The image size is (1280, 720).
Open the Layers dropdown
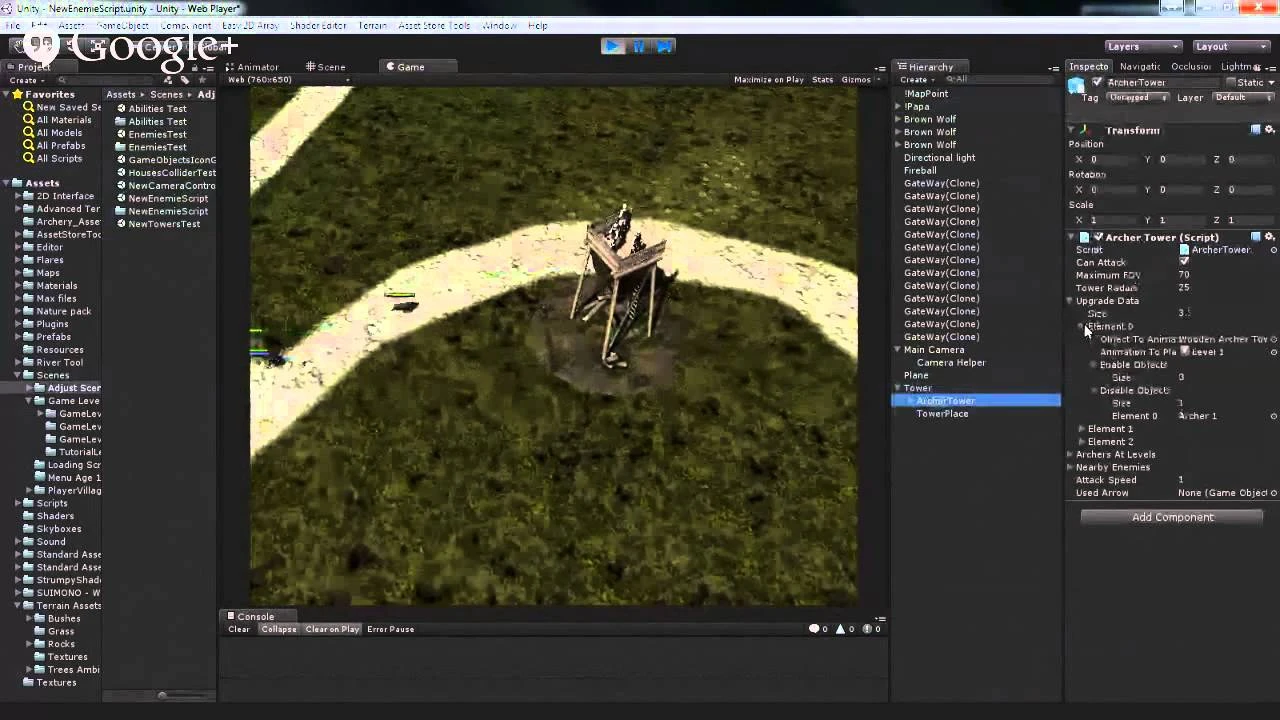tap(1143, 46)
